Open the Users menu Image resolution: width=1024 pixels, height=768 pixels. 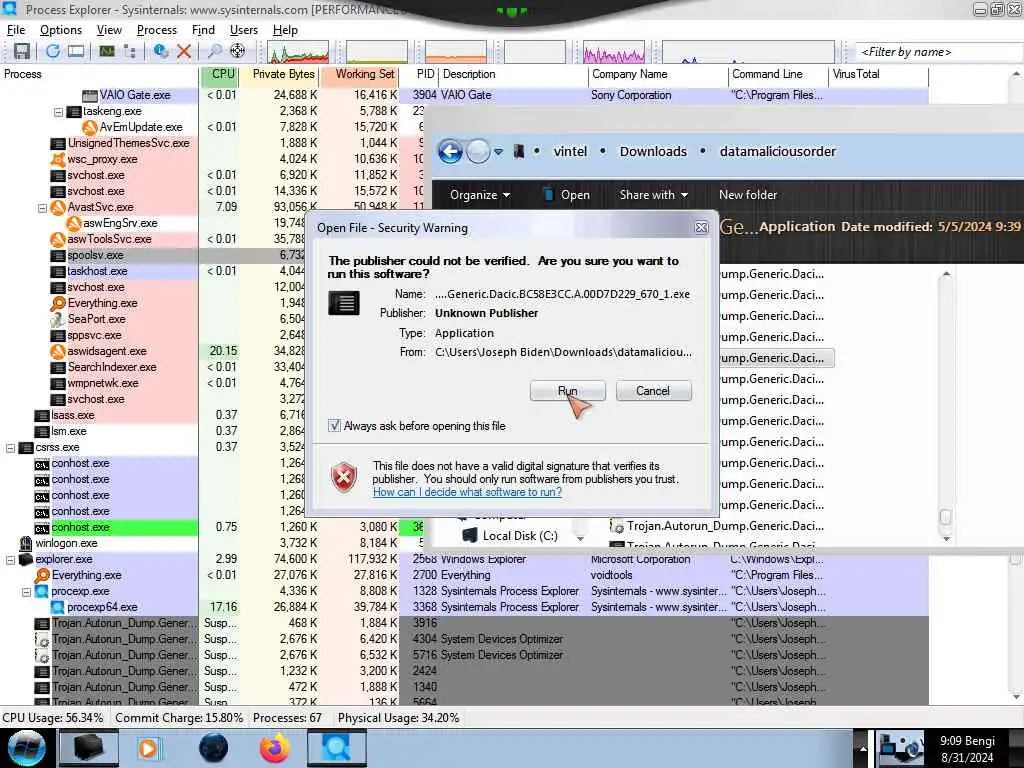click(244, 30)
